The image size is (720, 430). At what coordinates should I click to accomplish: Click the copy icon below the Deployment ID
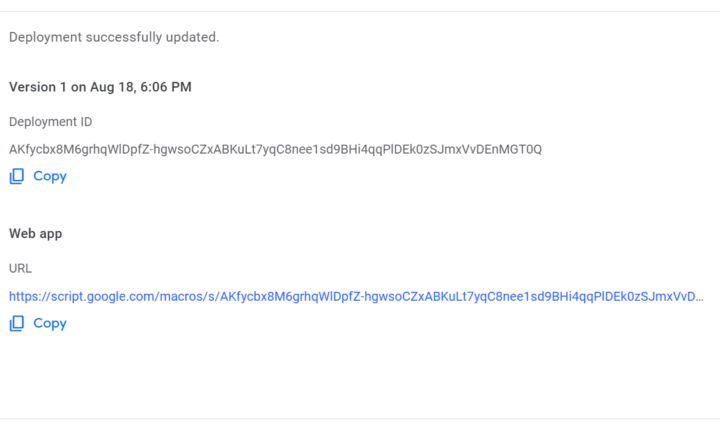[16, 176]
